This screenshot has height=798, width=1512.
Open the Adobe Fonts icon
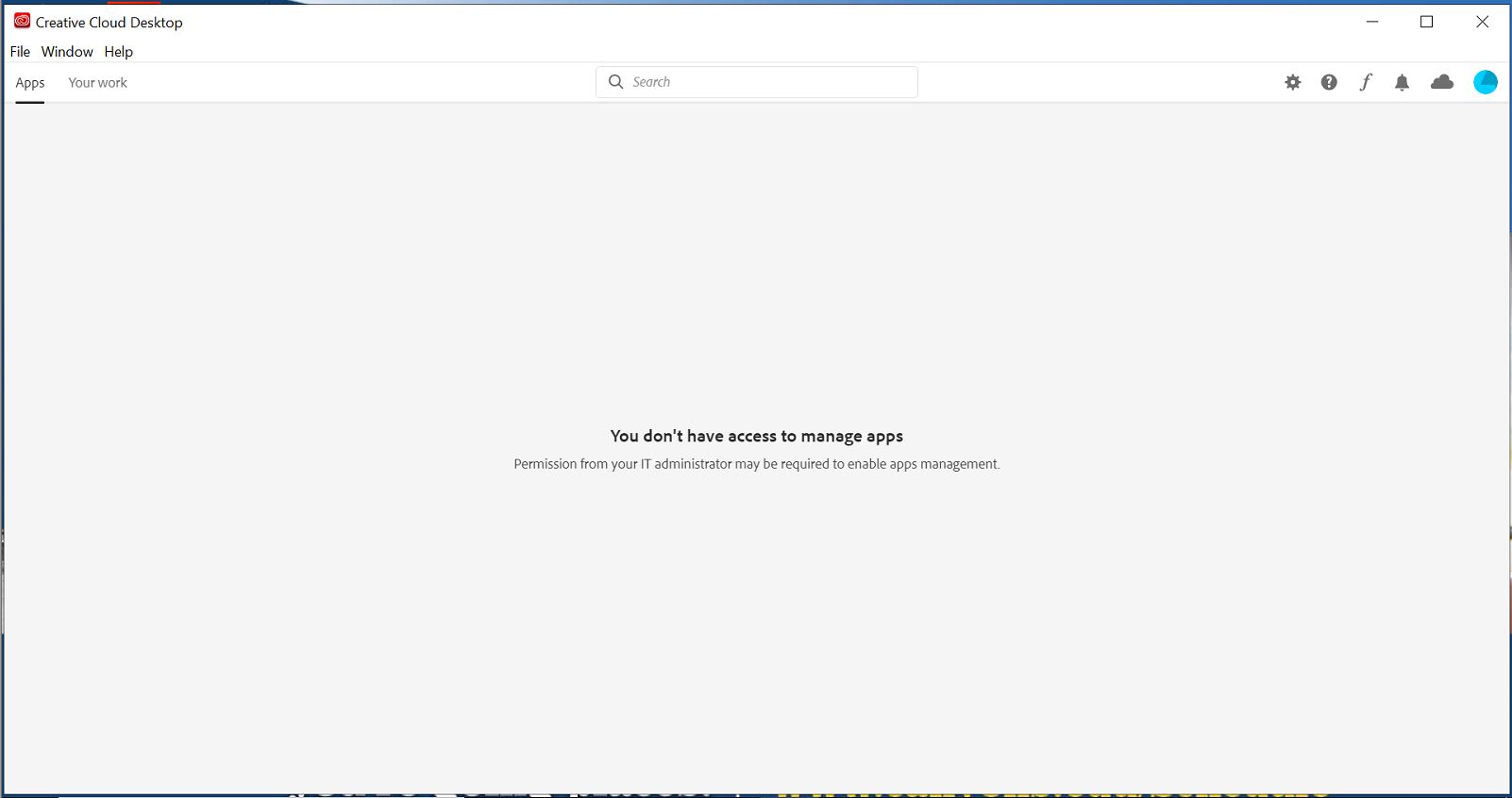1366,82
